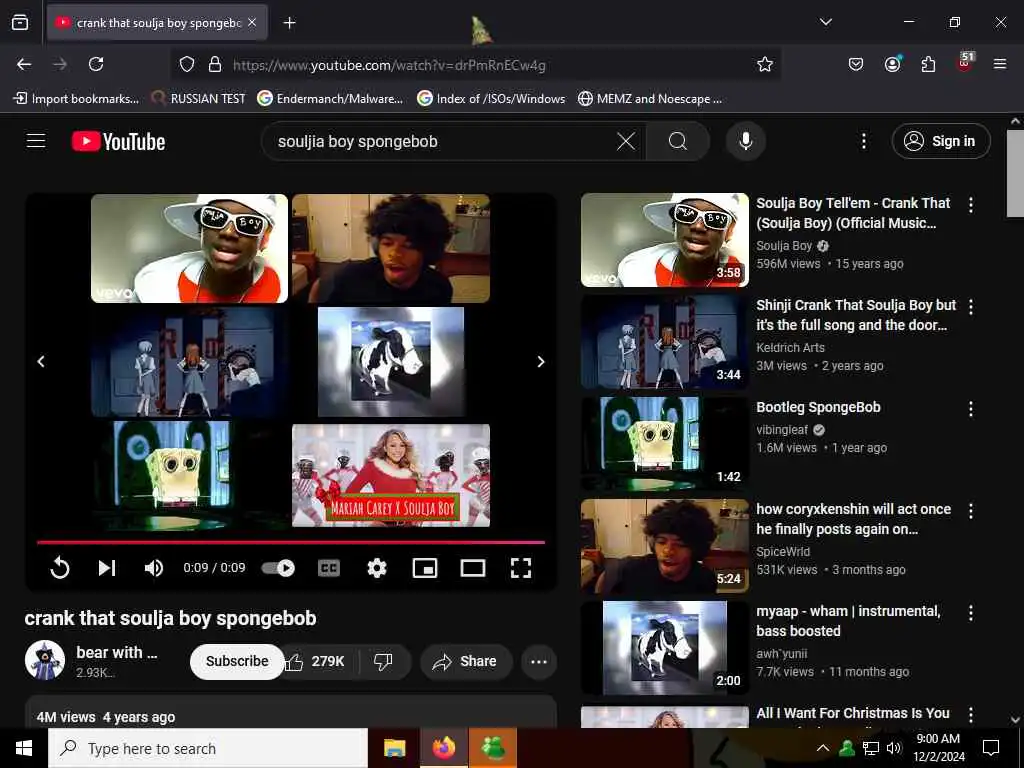
Task: Mute the video volume
Action: (x=153, y=568)
